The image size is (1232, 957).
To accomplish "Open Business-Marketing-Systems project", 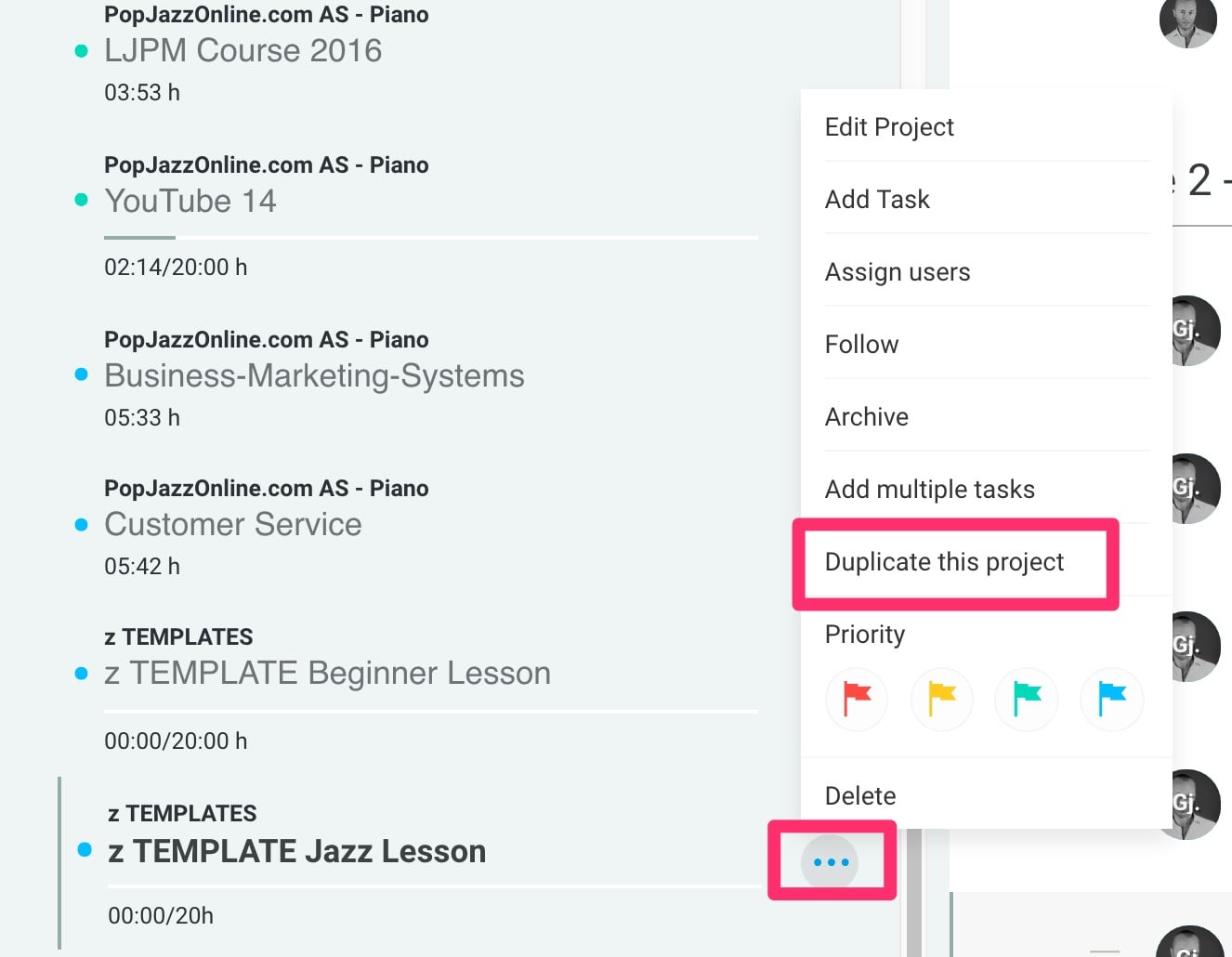I will 314,375.
